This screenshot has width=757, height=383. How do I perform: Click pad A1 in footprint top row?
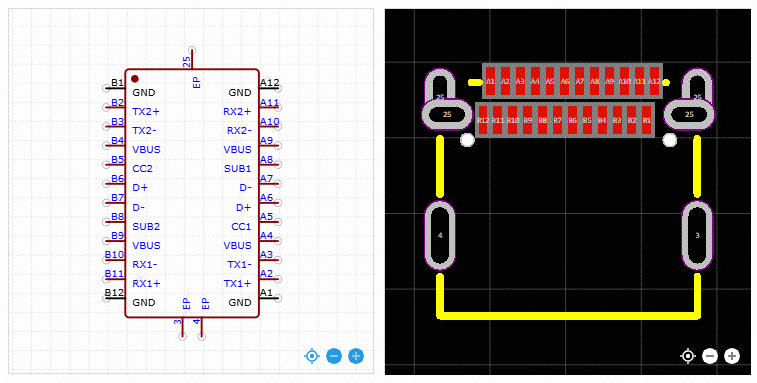pos(490,82)
